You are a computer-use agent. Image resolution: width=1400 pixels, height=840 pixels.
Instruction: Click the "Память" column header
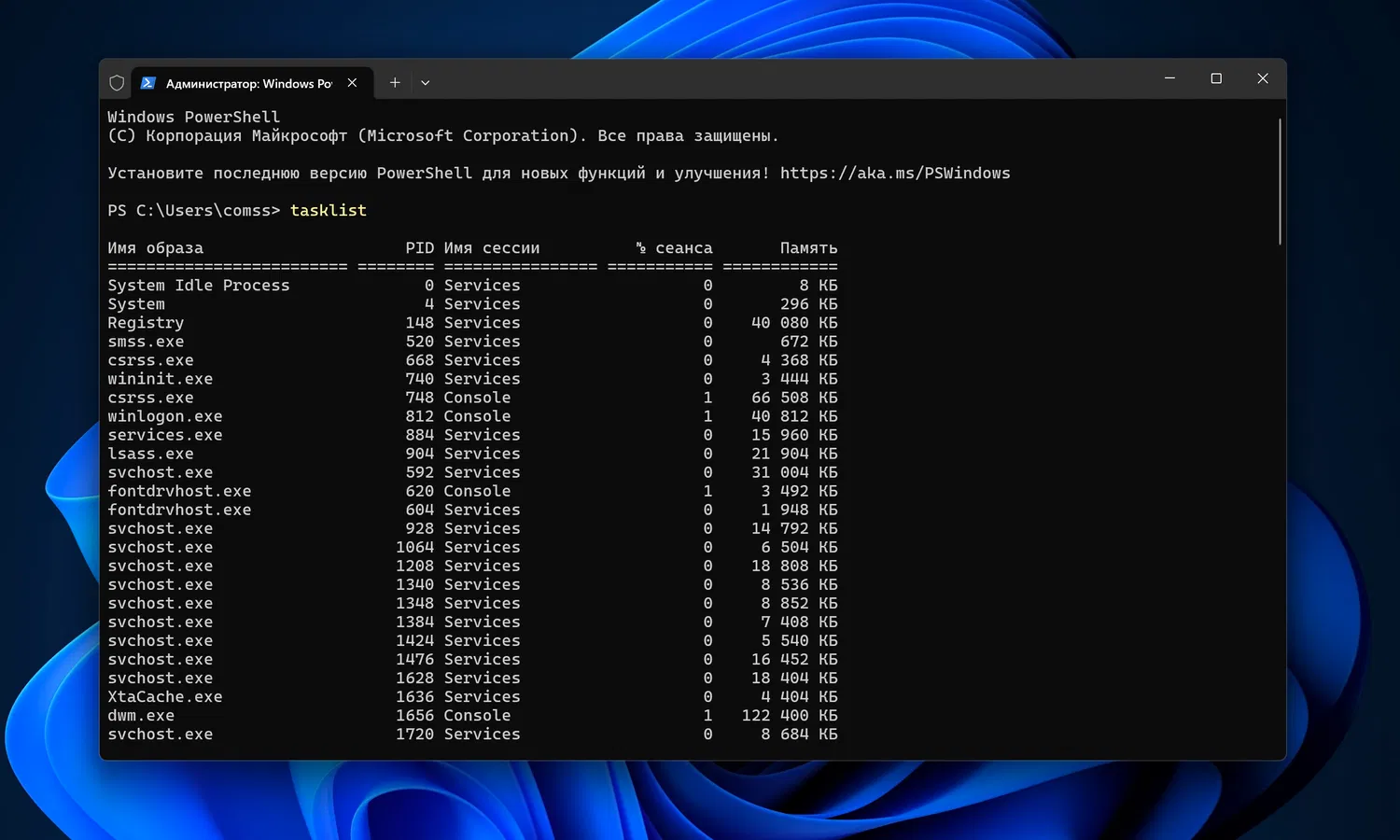(808, 248)
